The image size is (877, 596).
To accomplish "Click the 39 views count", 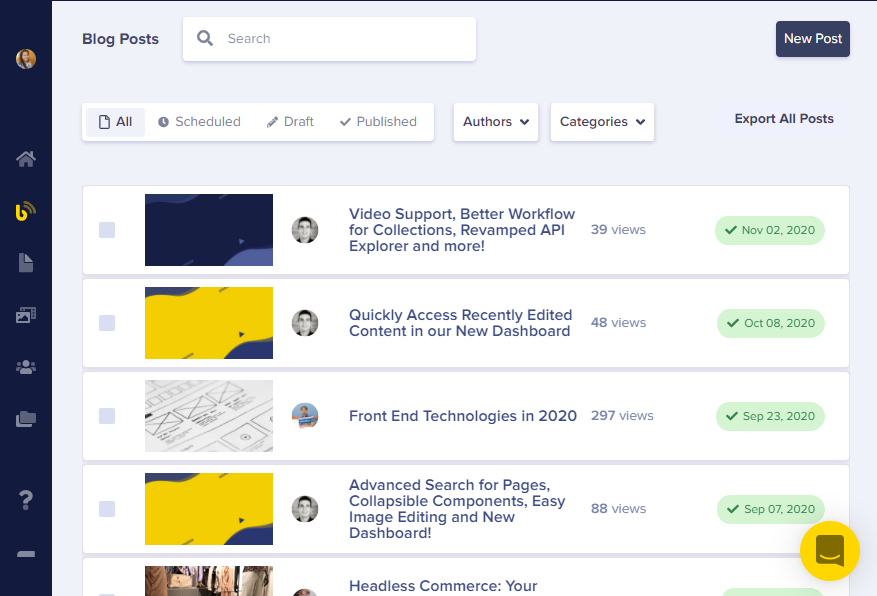I will (x=618, y=230).
